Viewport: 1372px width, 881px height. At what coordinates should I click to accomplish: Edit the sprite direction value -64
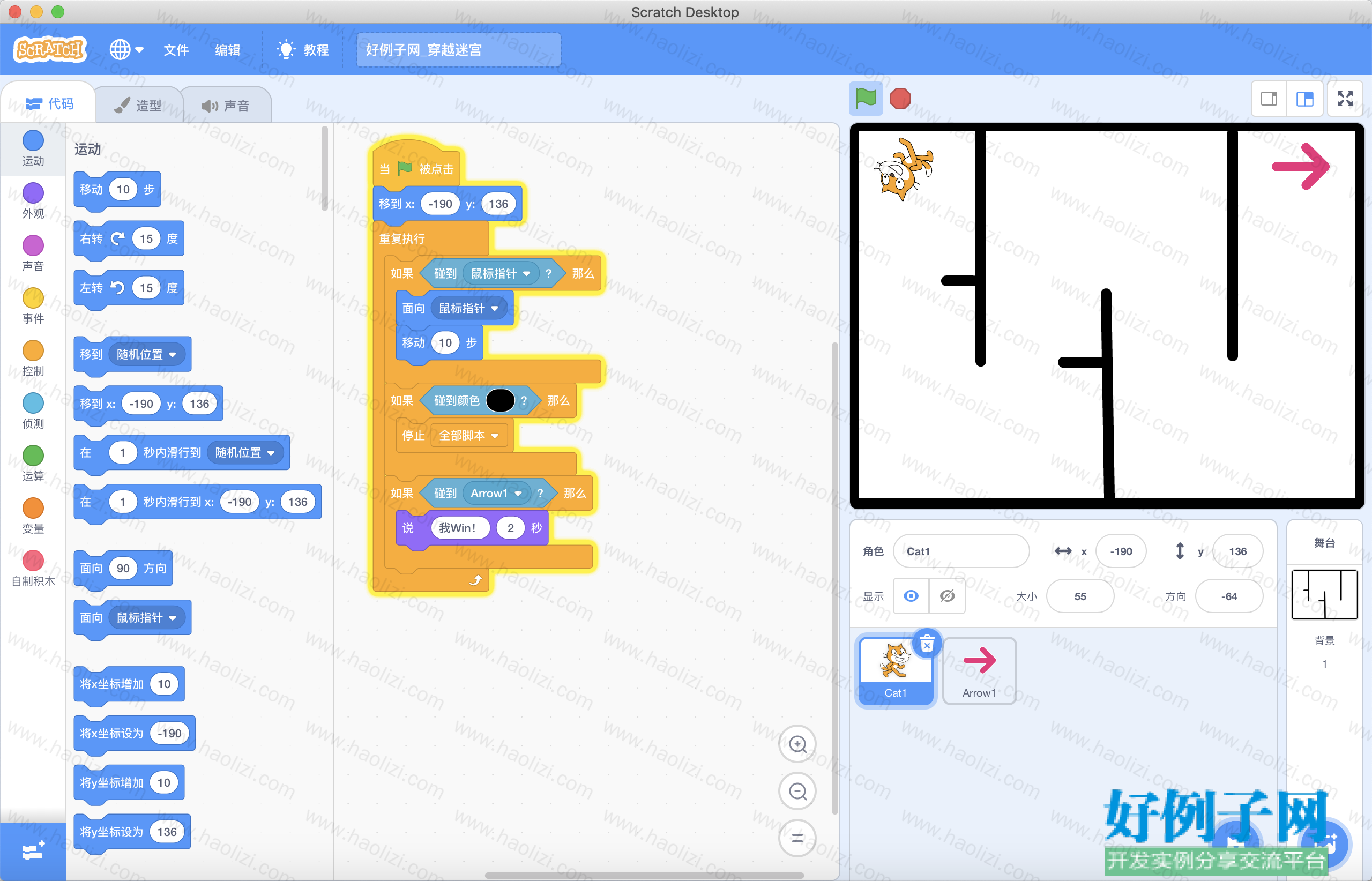(1229, 596)
